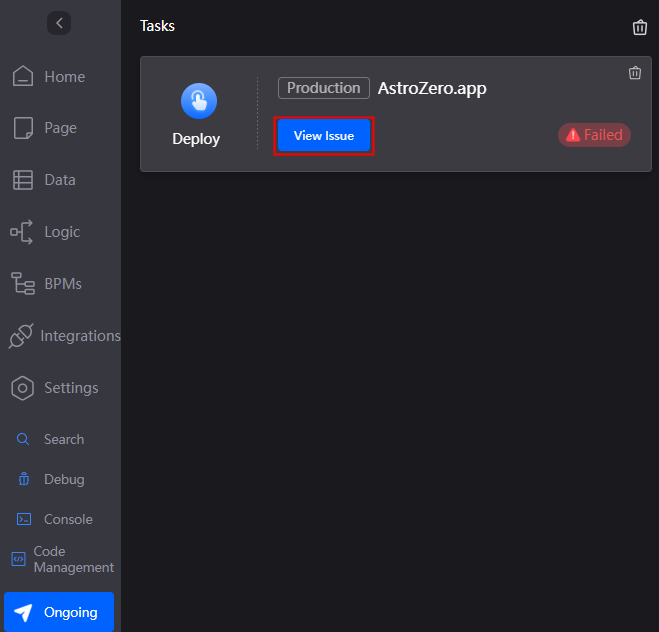Click the Debug bug icon
This screenshot has width=659, height=632.
click(24, 479)
